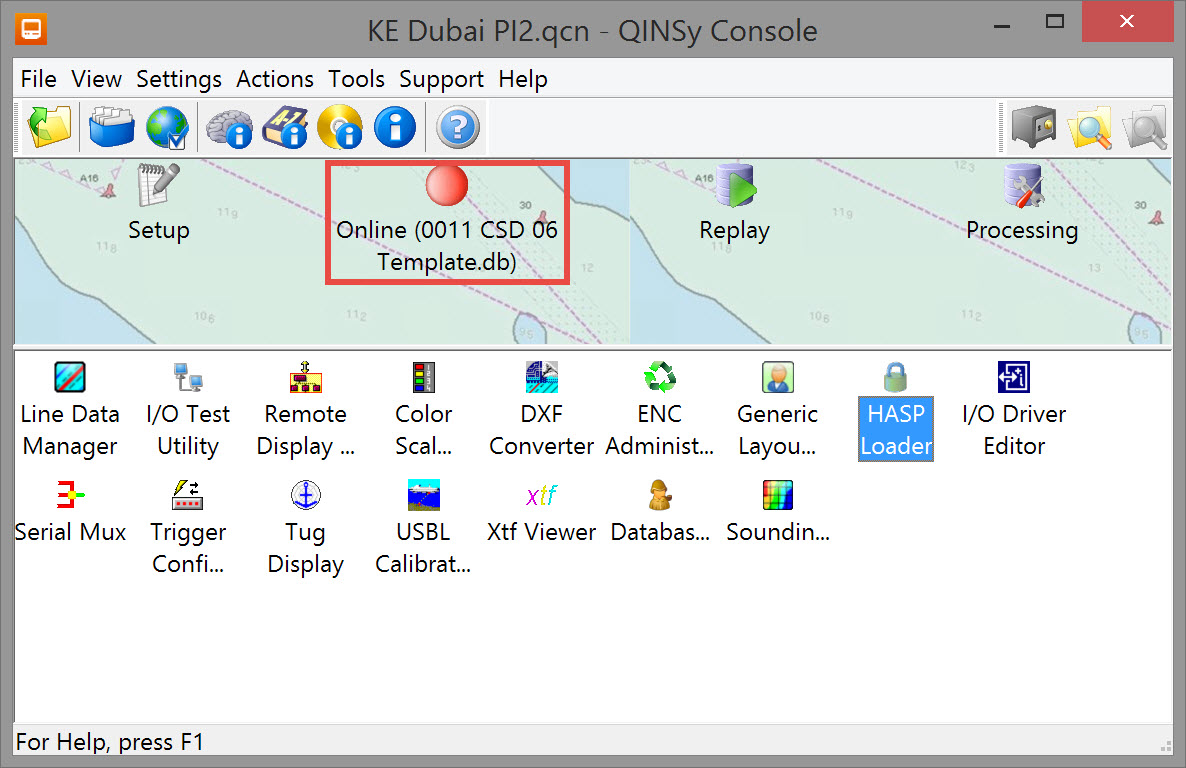Click the brain info toolbar icon
The height and width of the screenshot is (768, 1186).
[x=229, y=128]
